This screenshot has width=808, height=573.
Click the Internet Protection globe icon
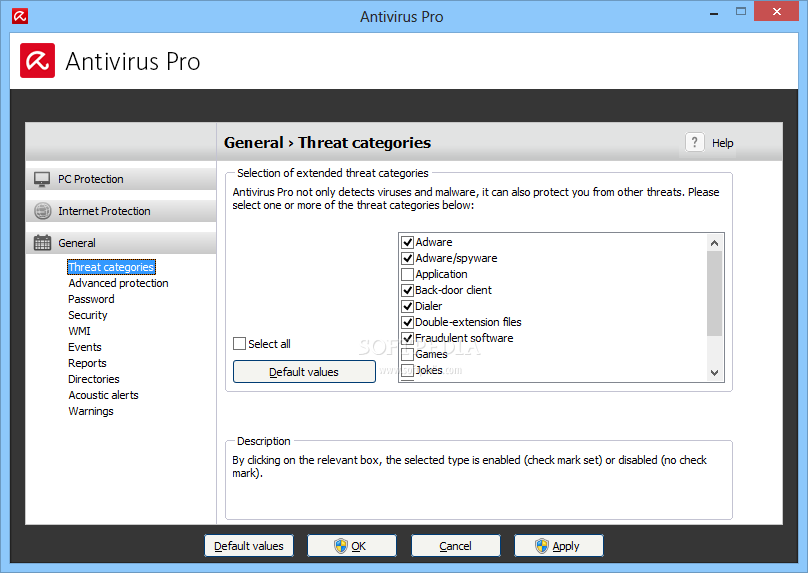click(x=42, y=211)
